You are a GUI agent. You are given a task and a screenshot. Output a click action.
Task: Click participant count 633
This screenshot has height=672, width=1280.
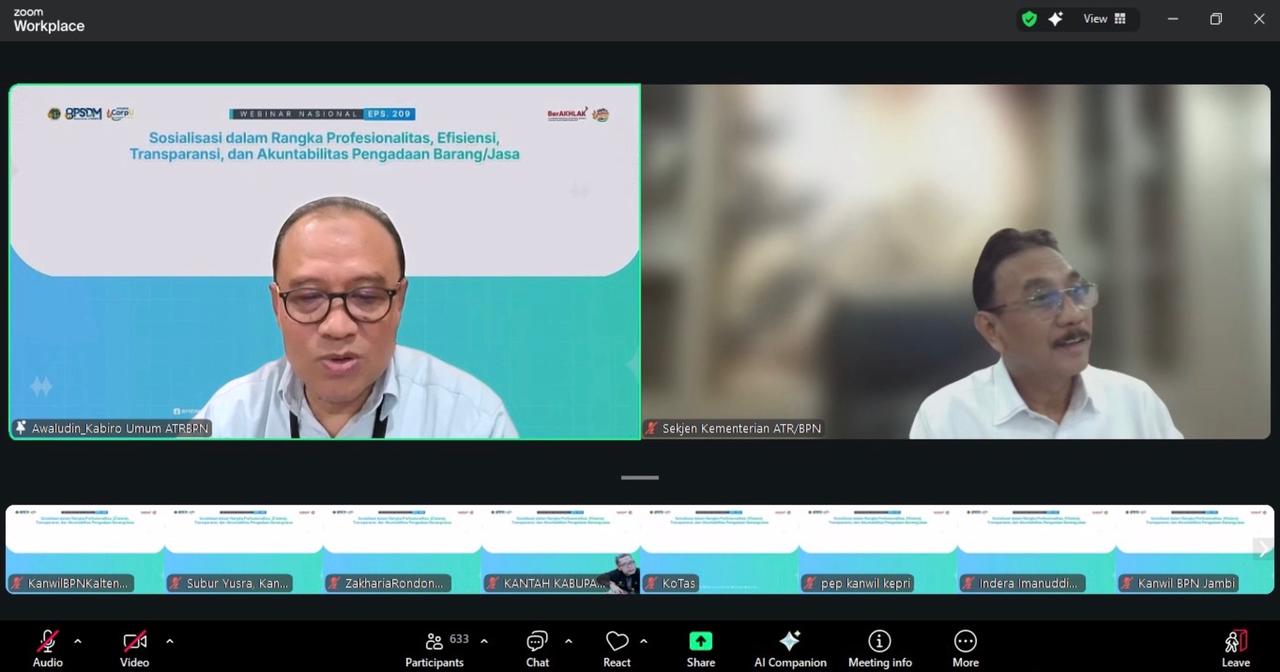pos(459,639)
